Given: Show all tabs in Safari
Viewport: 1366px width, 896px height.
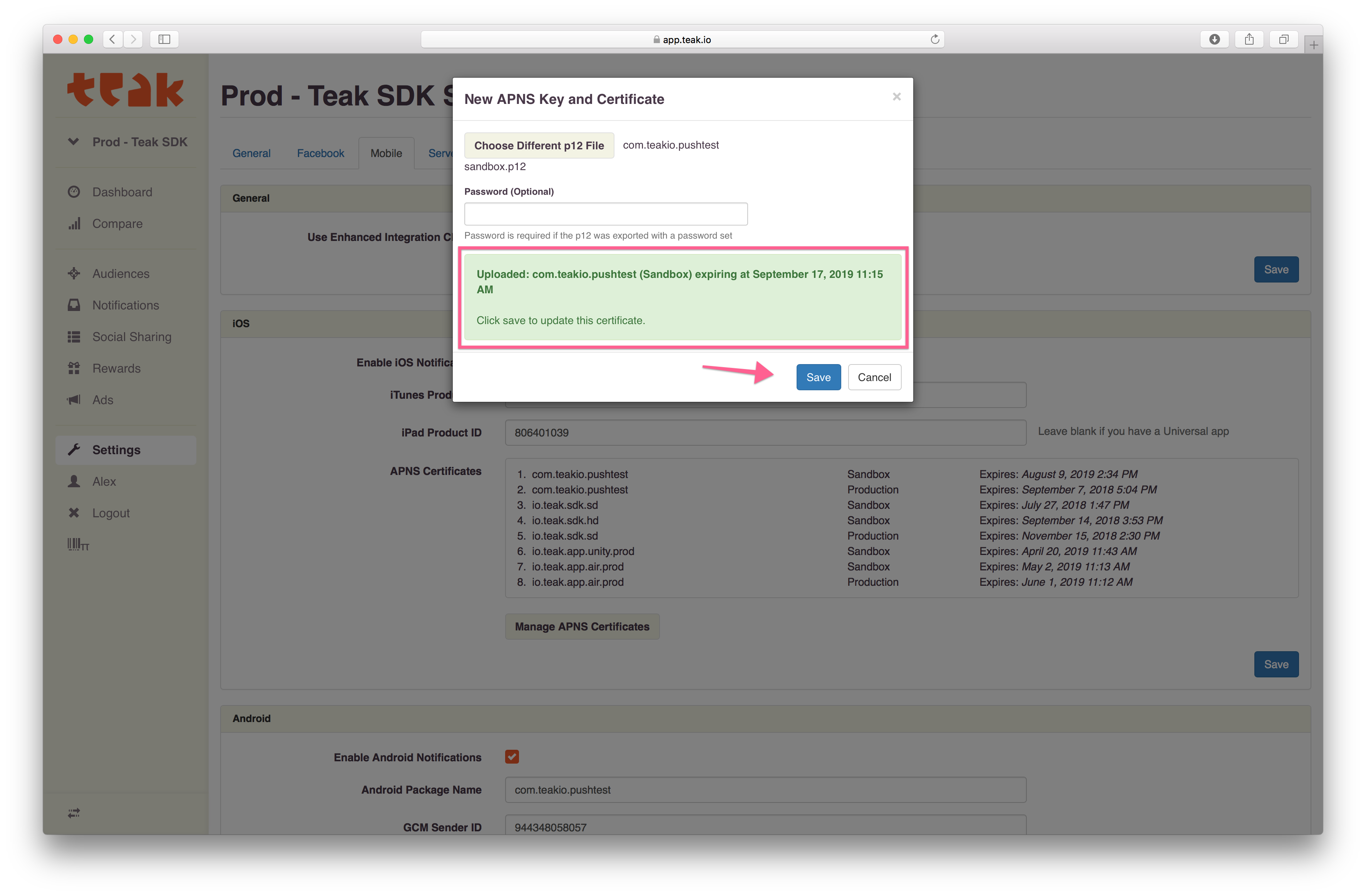Looking at the screenshot, I should (1283, 39).
